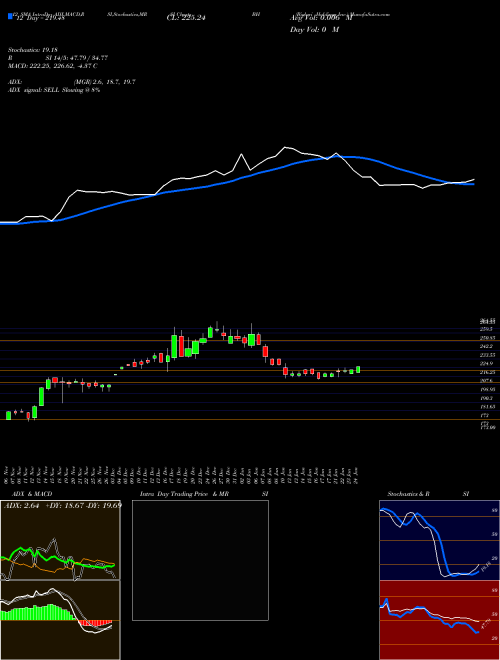Click the empty intraday trading price chart box
Image resolution: width=500 pixels, height=660 pixels.
[x=200, y=560]
